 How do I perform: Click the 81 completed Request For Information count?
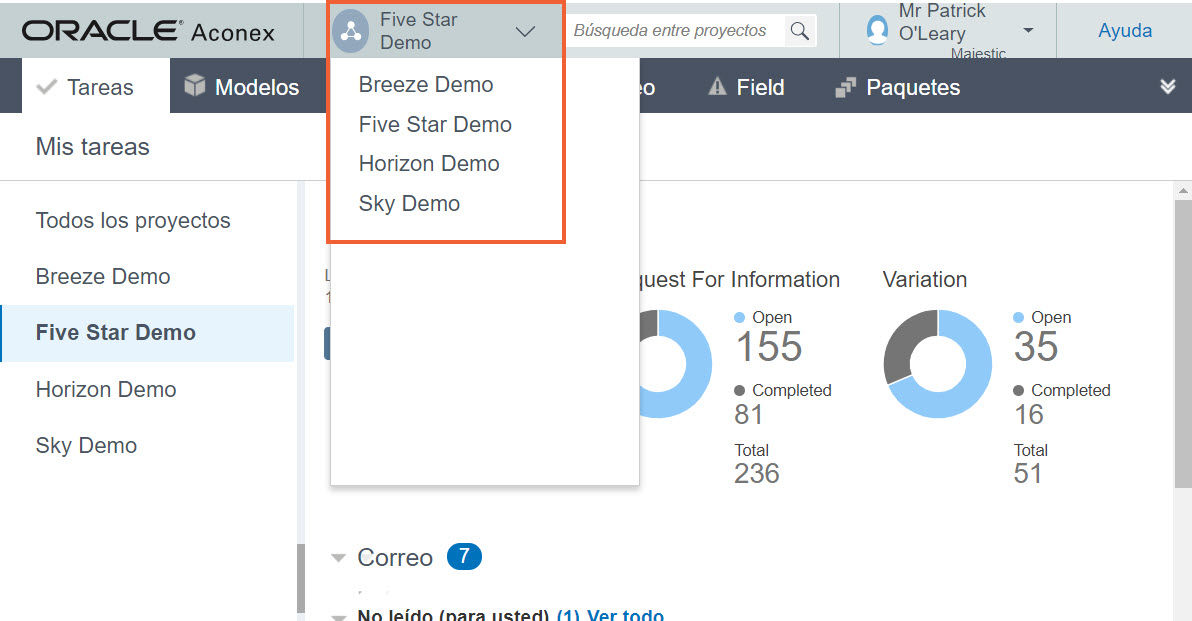[x=748, y=414]
